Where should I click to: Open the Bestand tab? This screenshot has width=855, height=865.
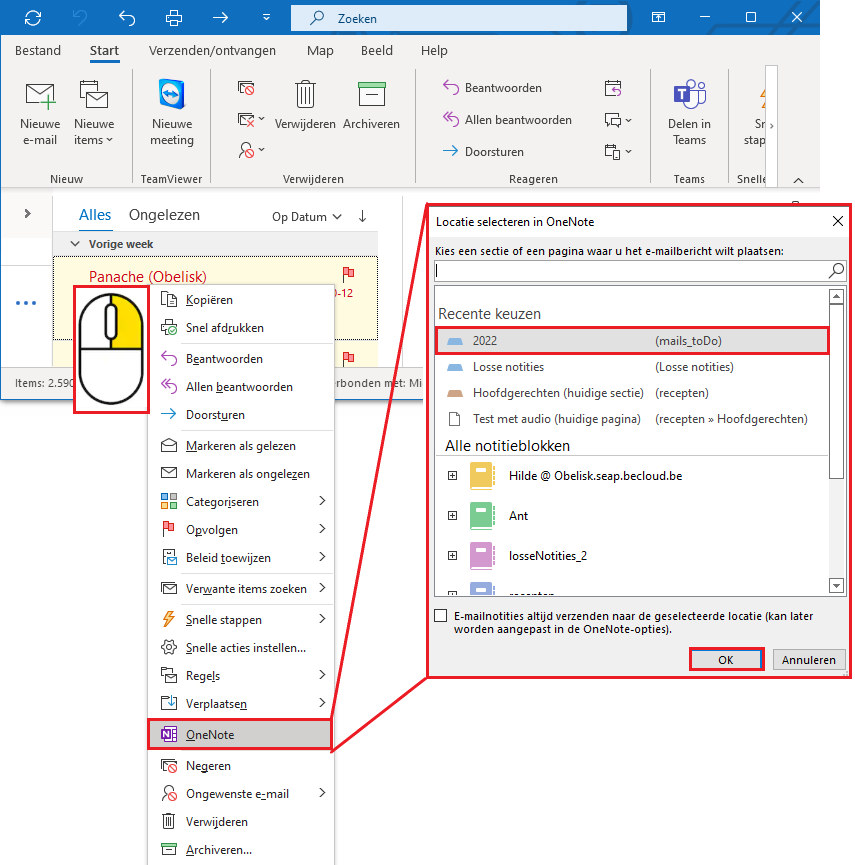[38, 51]
